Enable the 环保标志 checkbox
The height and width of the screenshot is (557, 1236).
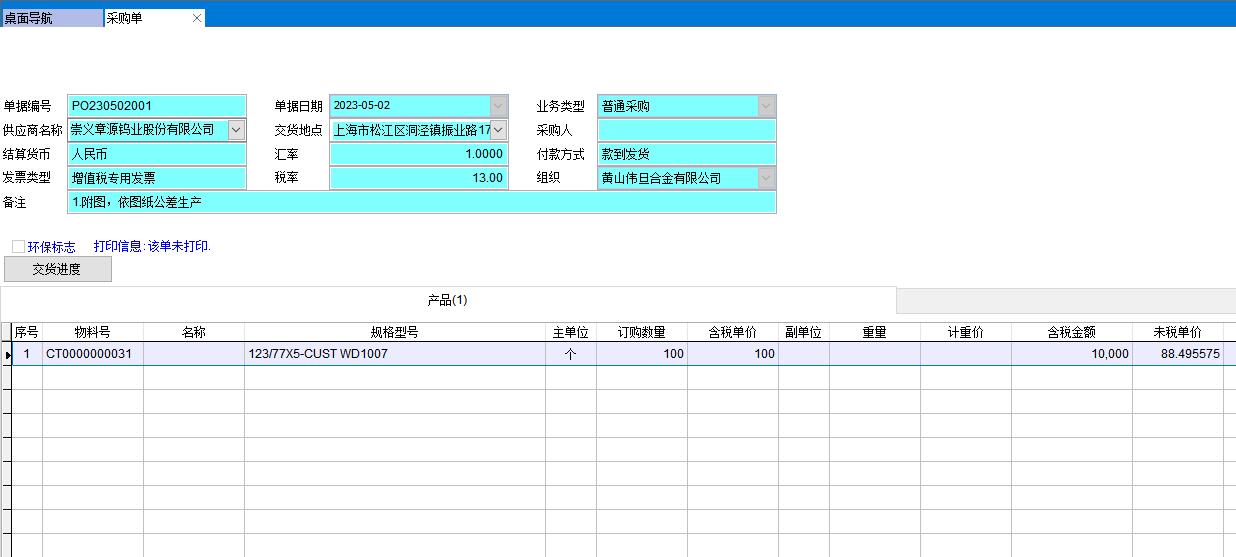pyautogui.click(x=19, y=246)
